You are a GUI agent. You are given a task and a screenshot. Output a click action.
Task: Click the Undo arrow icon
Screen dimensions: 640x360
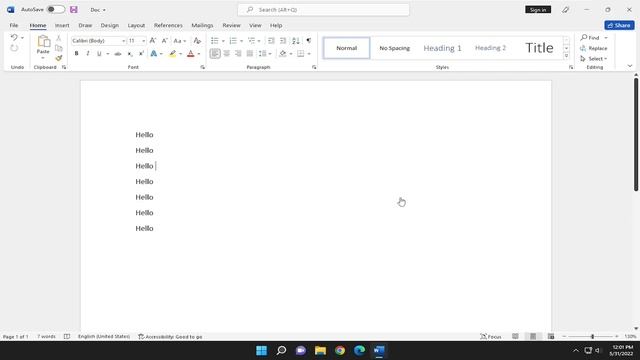[x=14, y=38]
